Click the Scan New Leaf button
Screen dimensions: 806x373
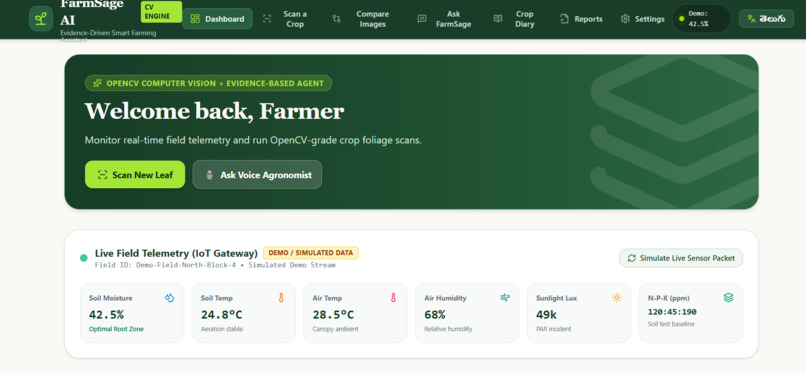click(135, 175)
